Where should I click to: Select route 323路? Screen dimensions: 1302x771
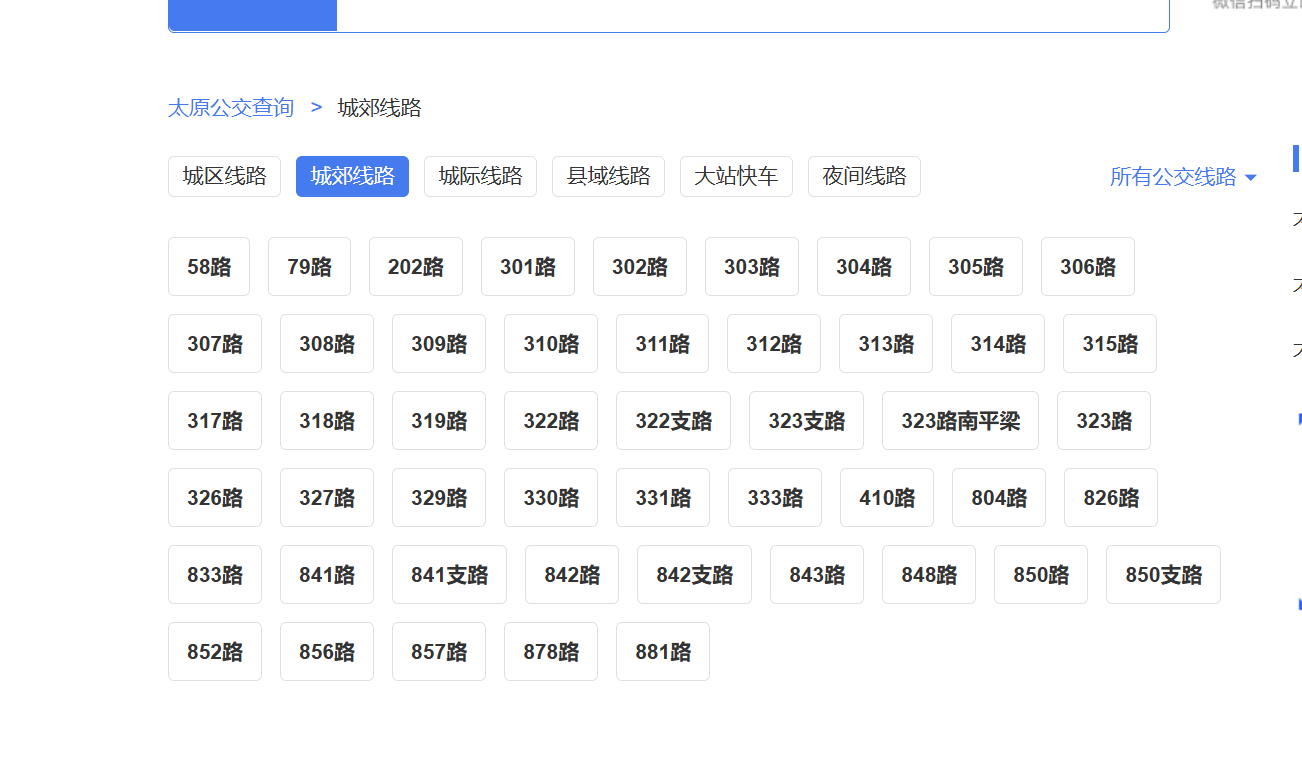click(1104, 421)
